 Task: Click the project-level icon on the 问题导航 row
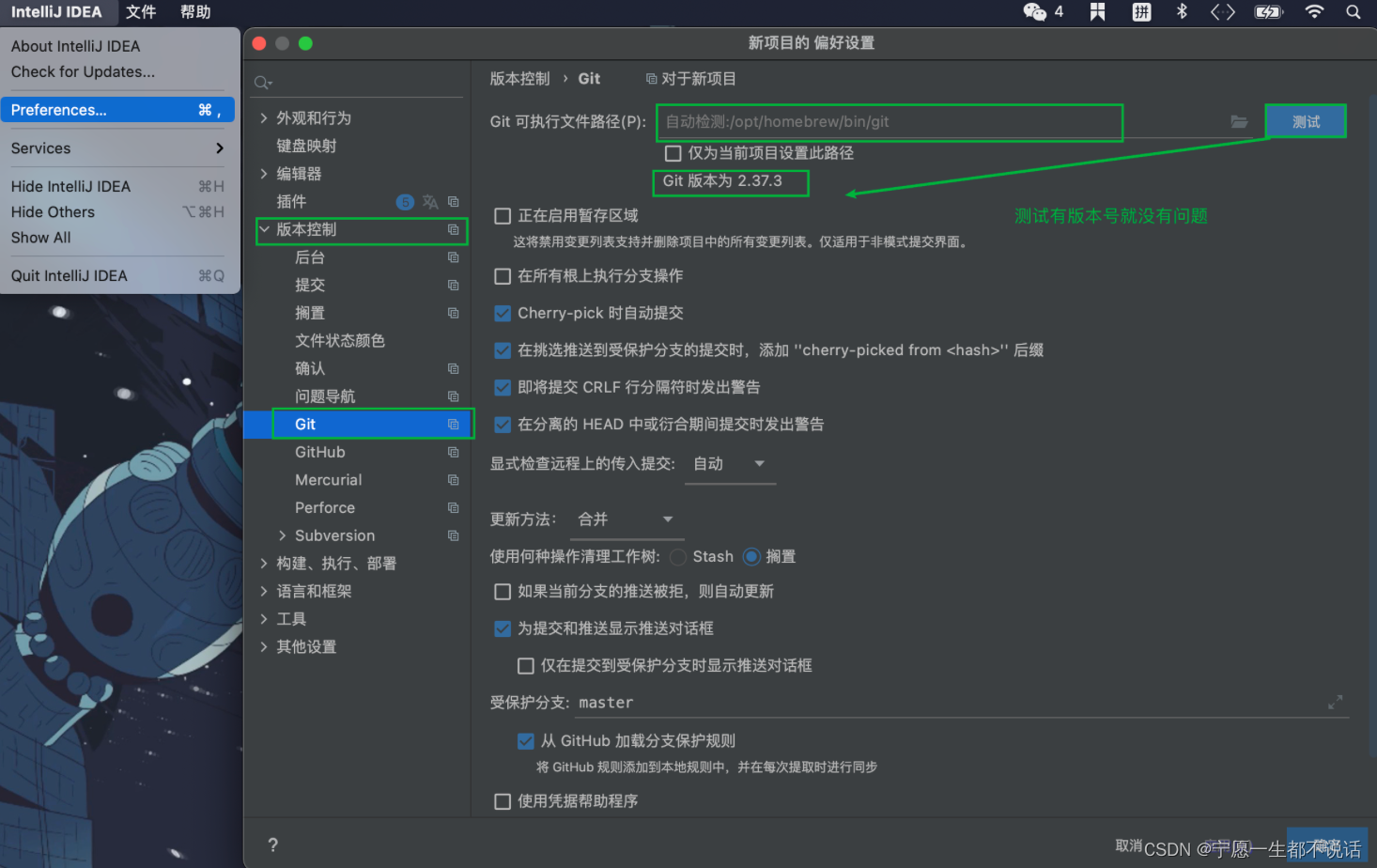coord(453,396)
